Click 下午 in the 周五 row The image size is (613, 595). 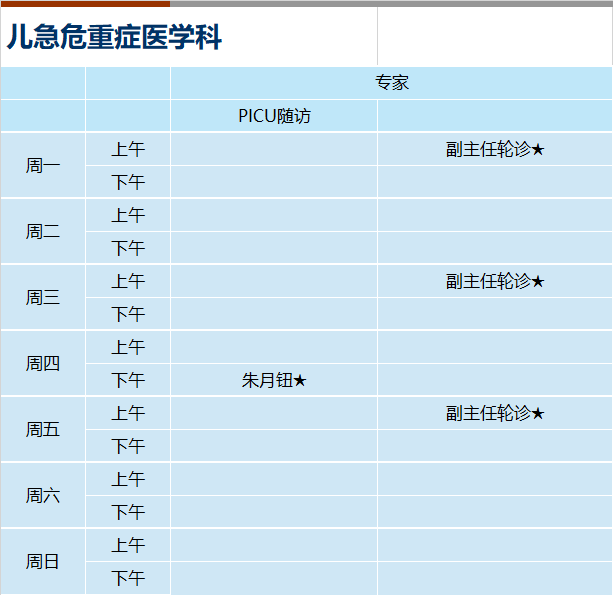point(128,446)
